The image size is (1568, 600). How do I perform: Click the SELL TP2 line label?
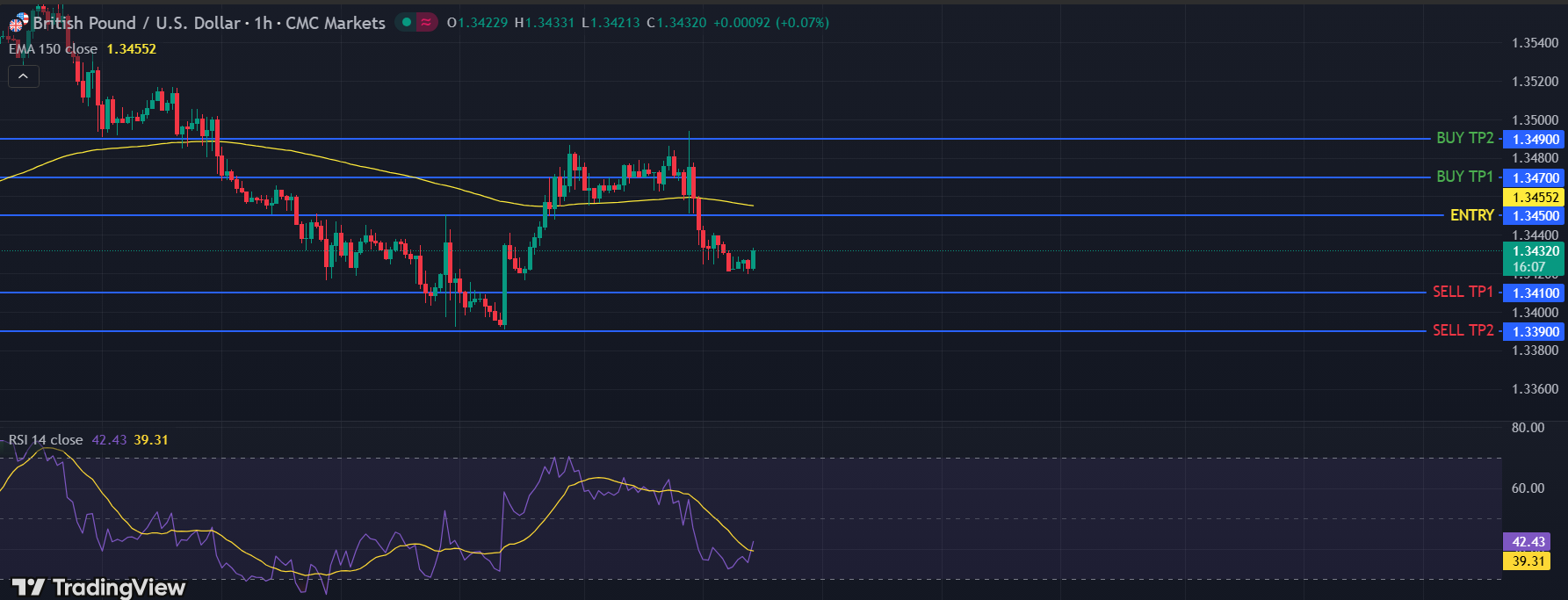coord(1463,330)
